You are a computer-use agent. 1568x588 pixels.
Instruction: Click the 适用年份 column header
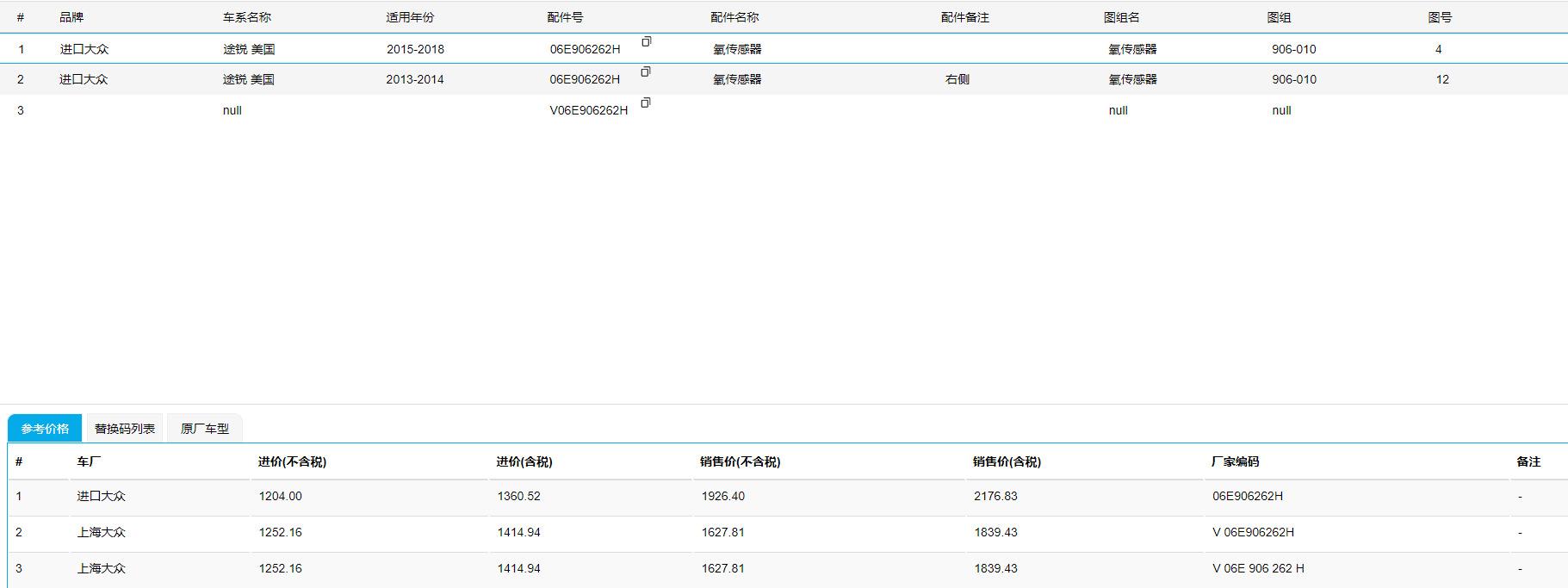(410, 17)
